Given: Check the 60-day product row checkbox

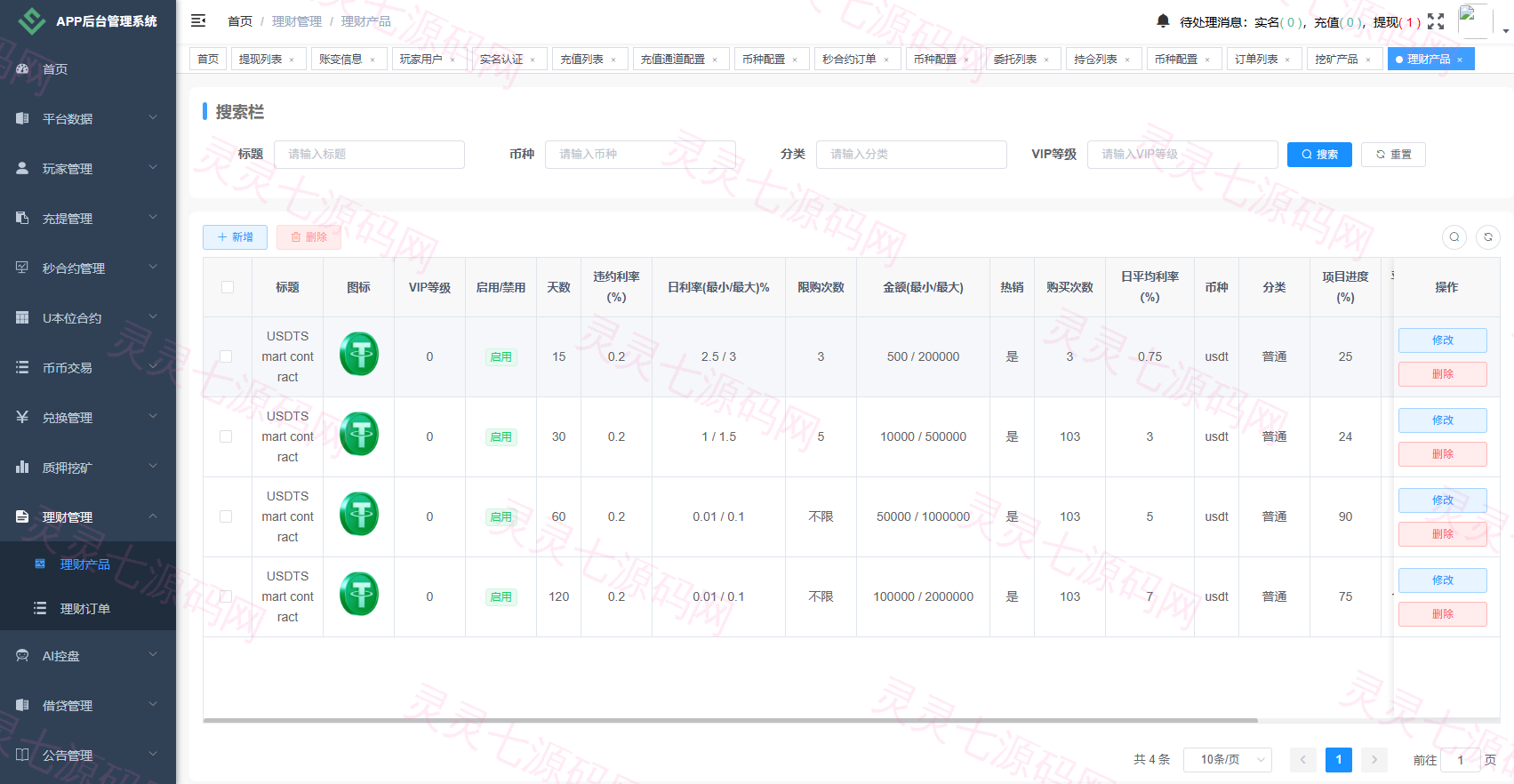Looking at the screenshot, I should (x=226, y=516).
